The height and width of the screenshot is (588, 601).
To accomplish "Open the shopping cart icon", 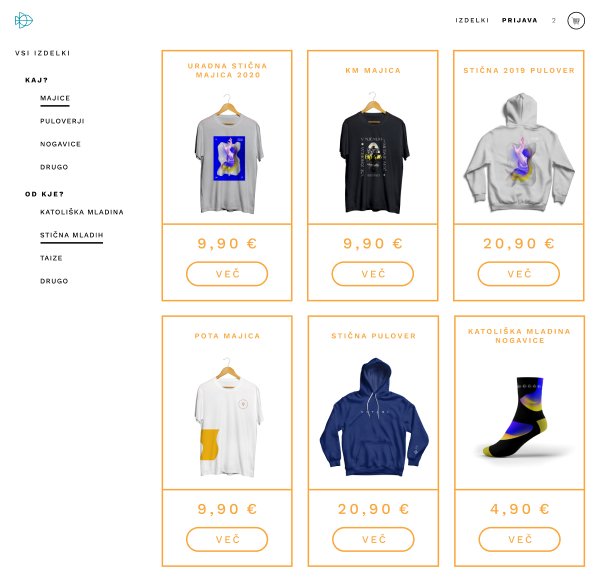I will tap(576, 21).
